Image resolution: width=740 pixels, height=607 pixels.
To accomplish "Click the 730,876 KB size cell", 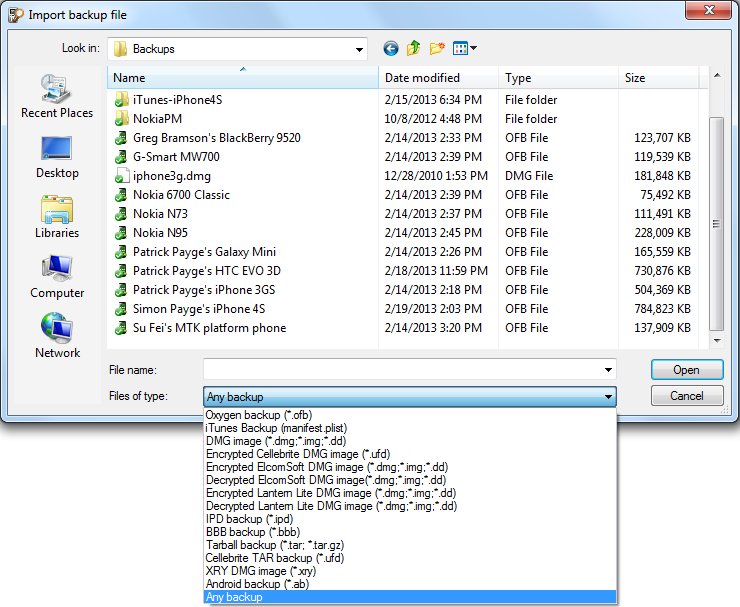I will click(663, 271).
